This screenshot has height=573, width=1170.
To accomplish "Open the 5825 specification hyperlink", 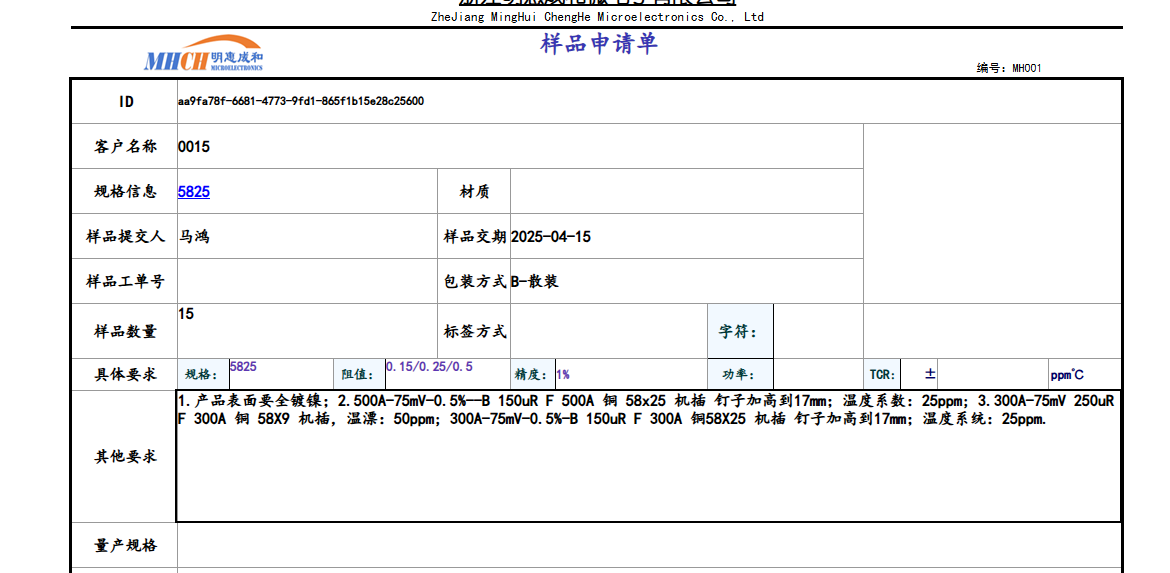I will pos(193,192).
